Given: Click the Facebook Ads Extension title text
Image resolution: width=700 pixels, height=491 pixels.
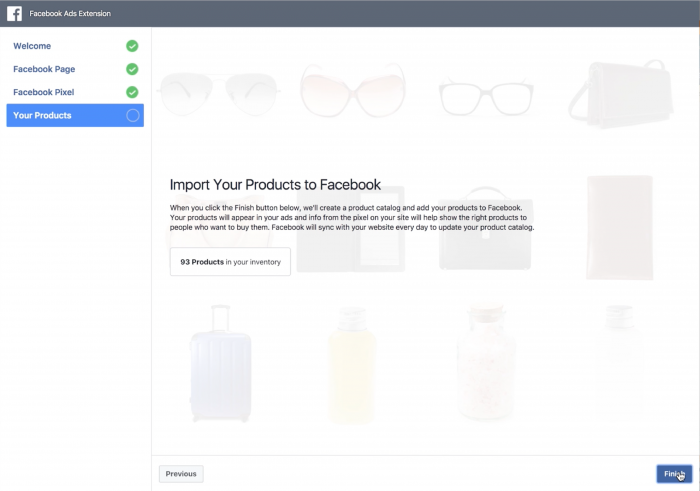Looking at the screenshot, I should pos(70,13).
